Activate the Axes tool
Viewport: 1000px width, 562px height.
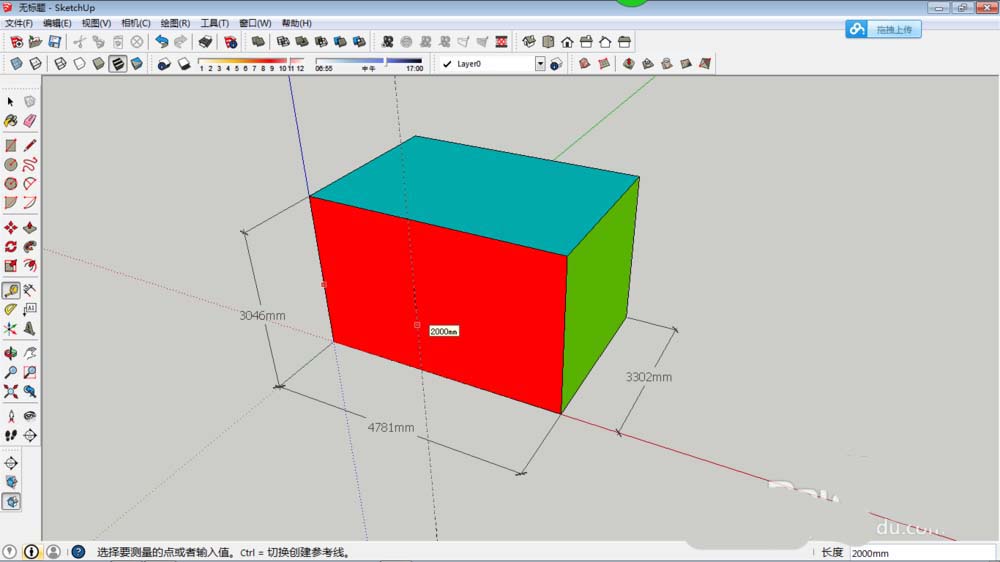(10, 329)
